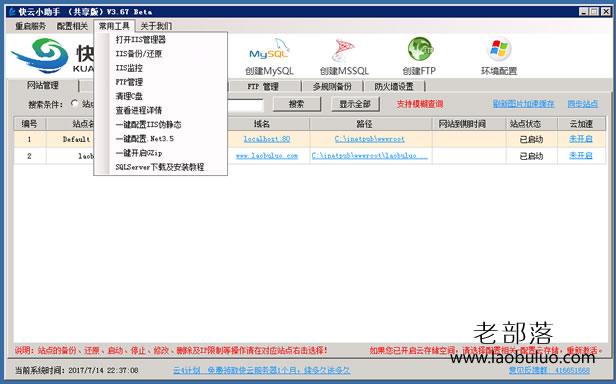This screenshot has width=616, height=384.
Task: Open the 创建MSSQL server icon
Action: pos(343,50)
